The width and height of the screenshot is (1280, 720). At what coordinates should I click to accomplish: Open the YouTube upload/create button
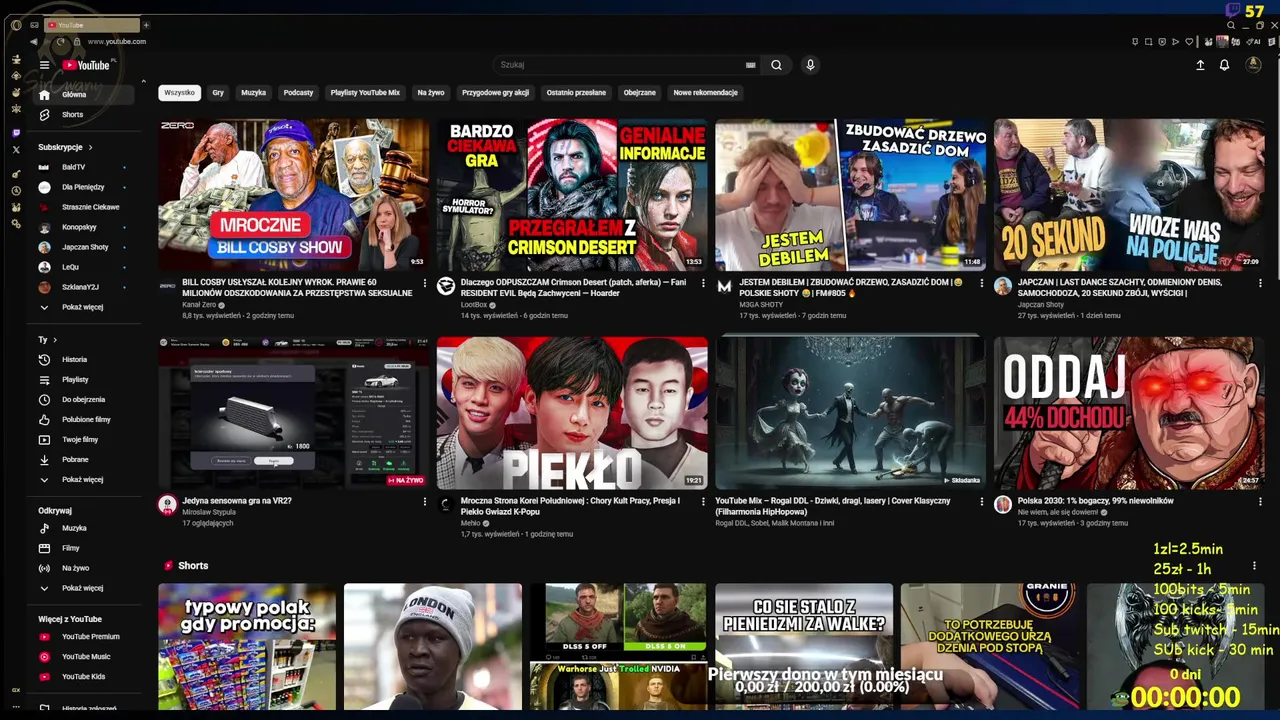click(x=1200, y=65)
